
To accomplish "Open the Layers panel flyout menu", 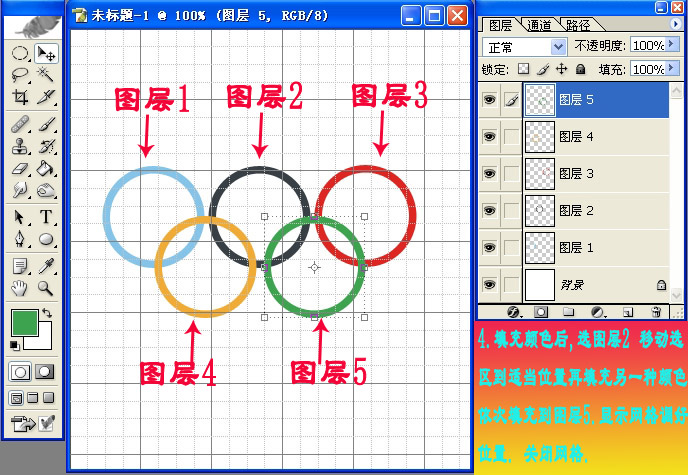I will click(676, 24).
